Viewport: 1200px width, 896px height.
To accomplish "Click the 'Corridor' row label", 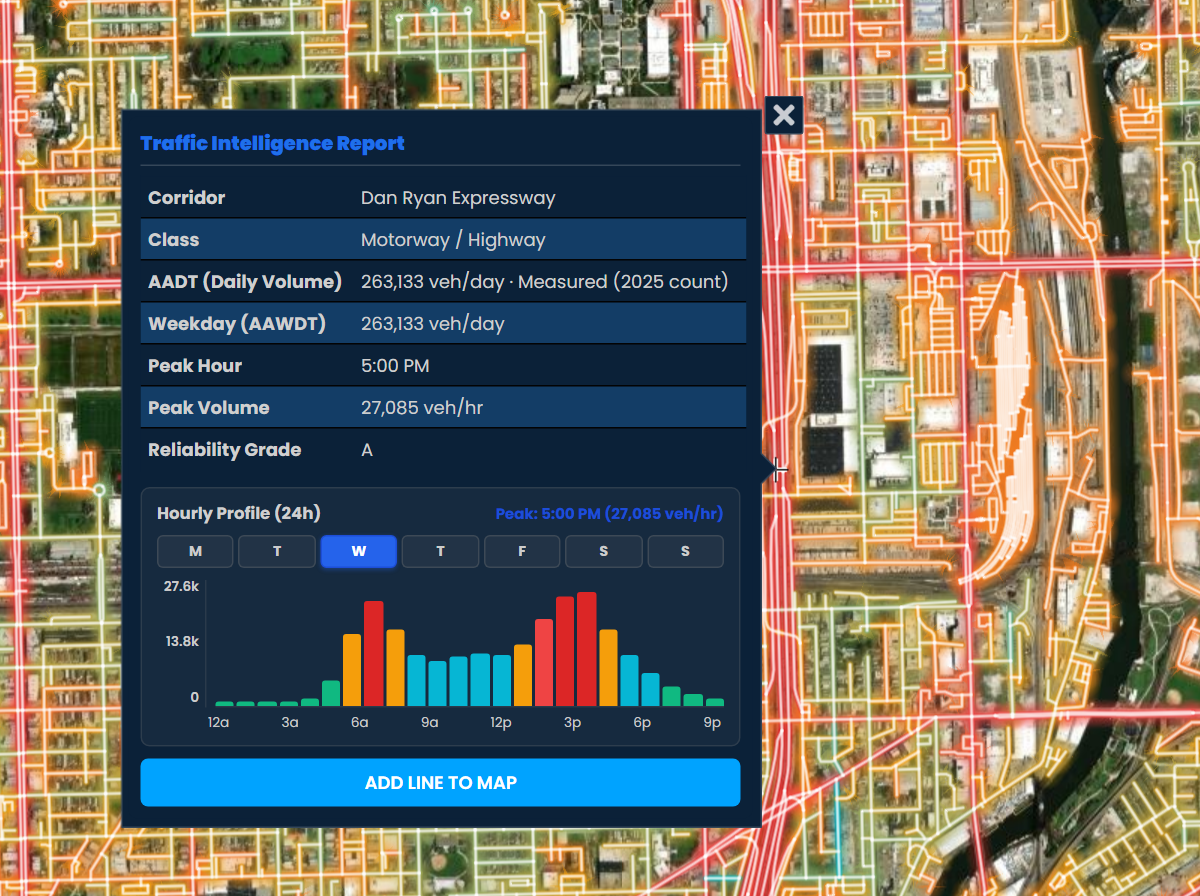I will click(187, 198).
